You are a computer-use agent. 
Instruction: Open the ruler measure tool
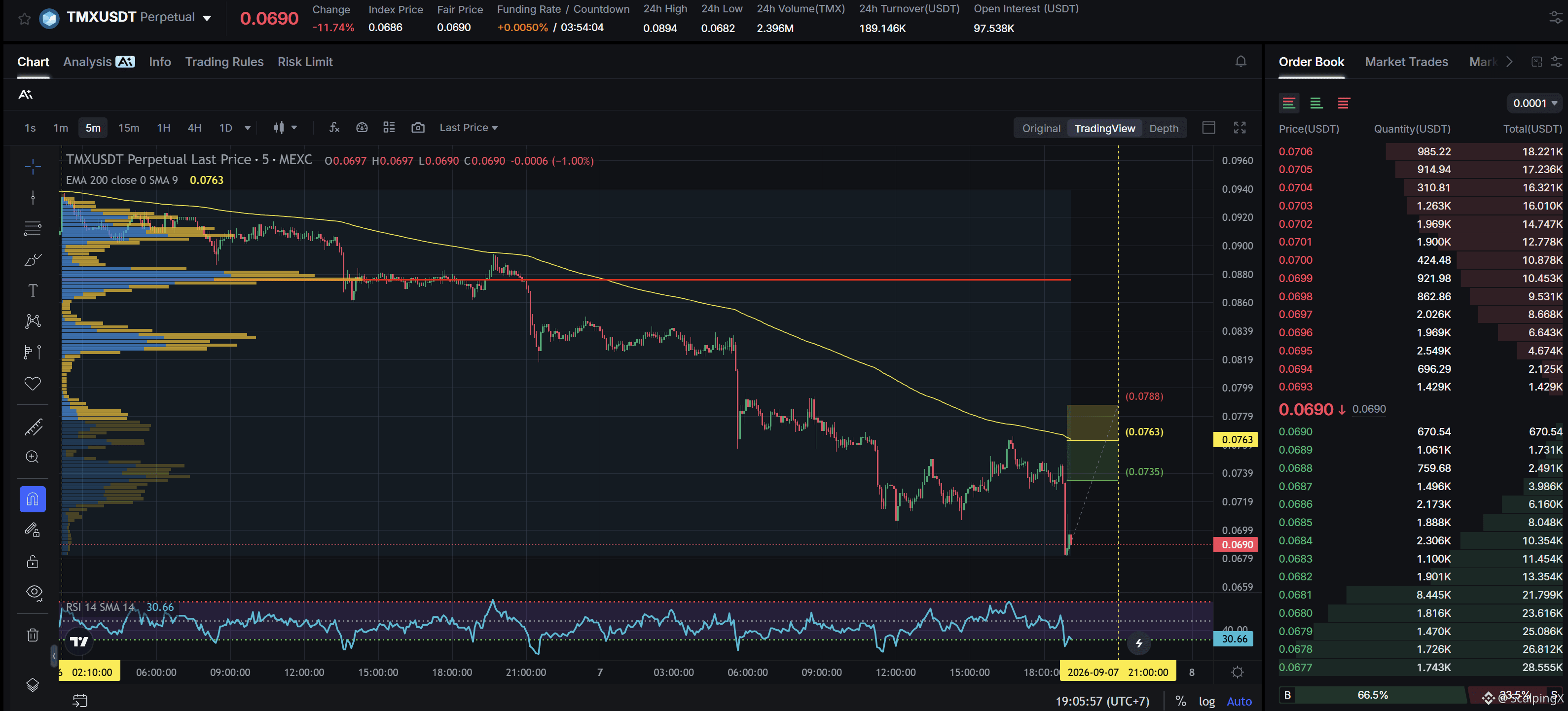[x=33, y=427]
